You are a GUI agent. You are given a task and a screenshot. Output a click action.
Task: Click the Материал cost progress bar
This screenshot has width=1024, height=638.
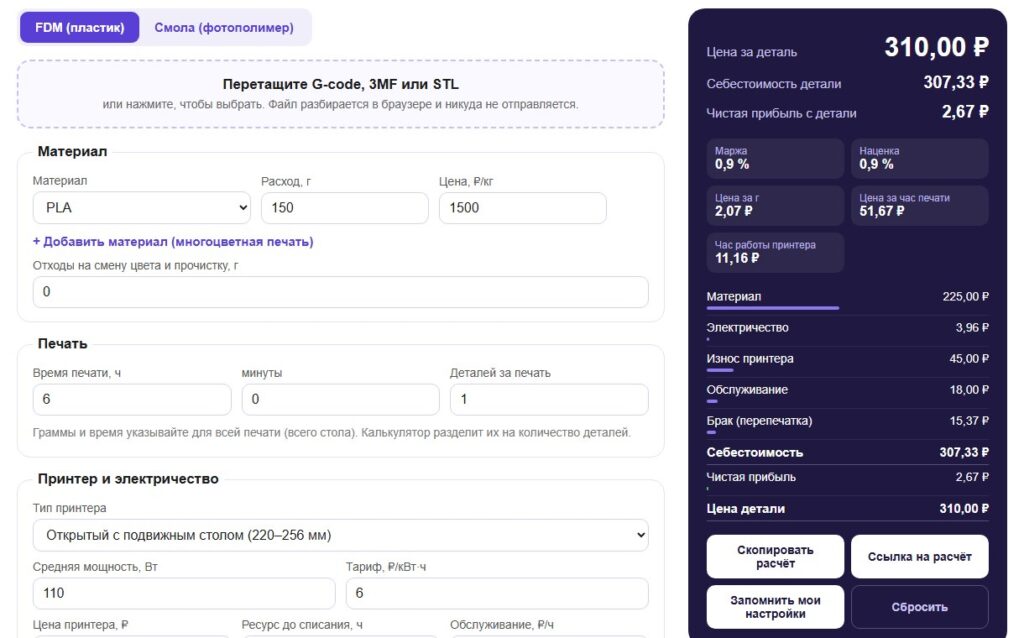point(773,308)
